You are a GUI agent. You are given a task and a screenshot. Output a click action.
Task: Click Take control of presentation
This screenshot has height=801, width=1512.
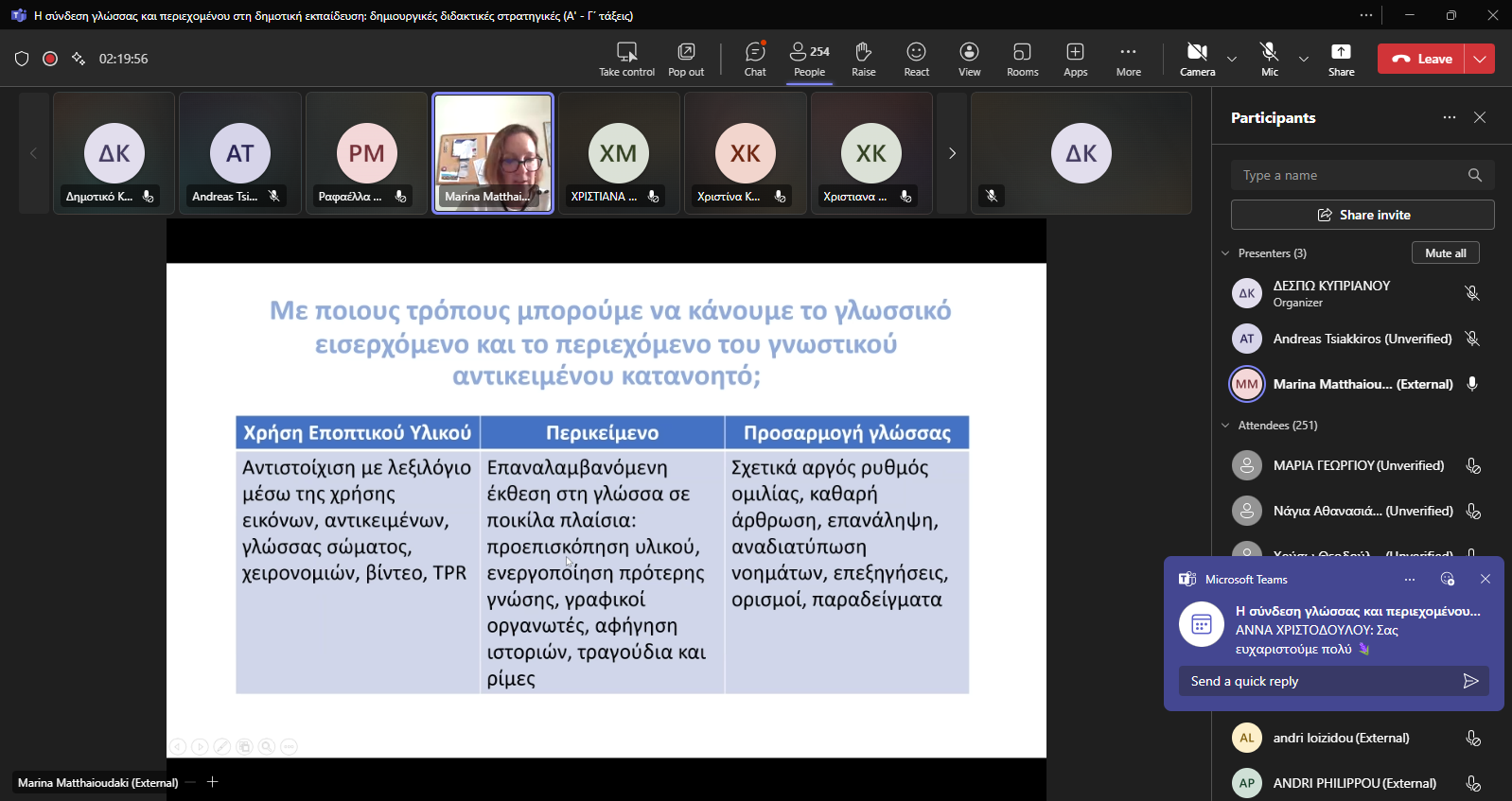[x=626, y=59]
